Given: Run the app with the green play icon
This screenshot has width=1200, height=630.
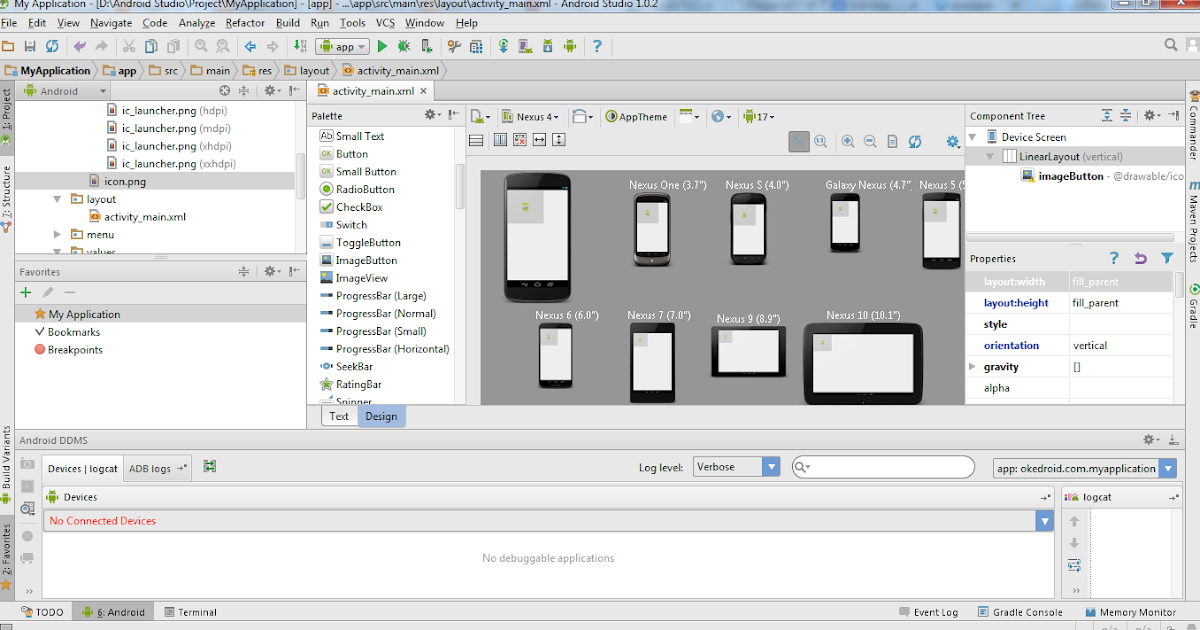Looking at the screenshot, I should pyautogui.click(x=382, y=45).
